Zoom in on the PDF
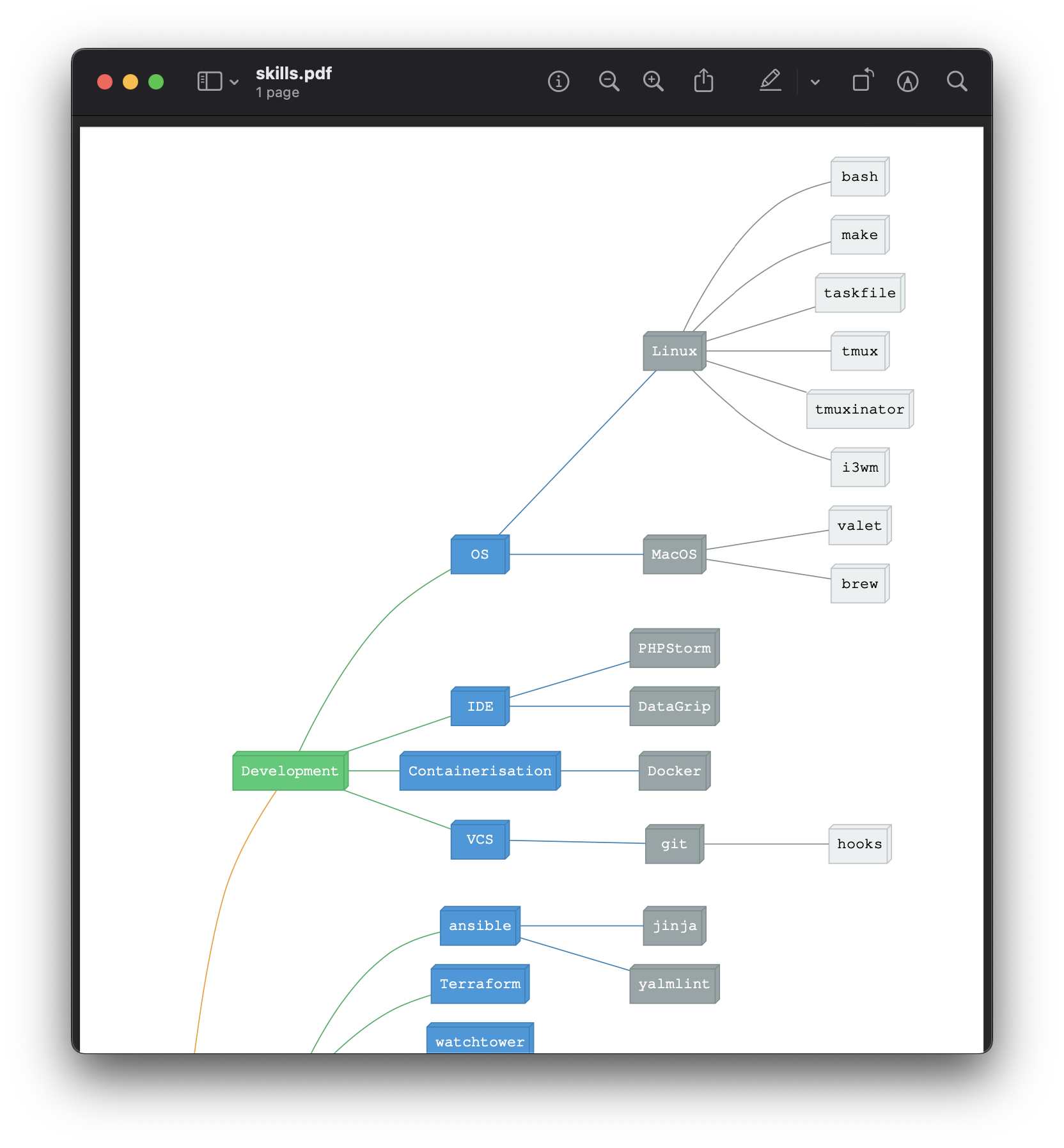This screenshot has width=1064, height=1148. (x=653, y=81)
